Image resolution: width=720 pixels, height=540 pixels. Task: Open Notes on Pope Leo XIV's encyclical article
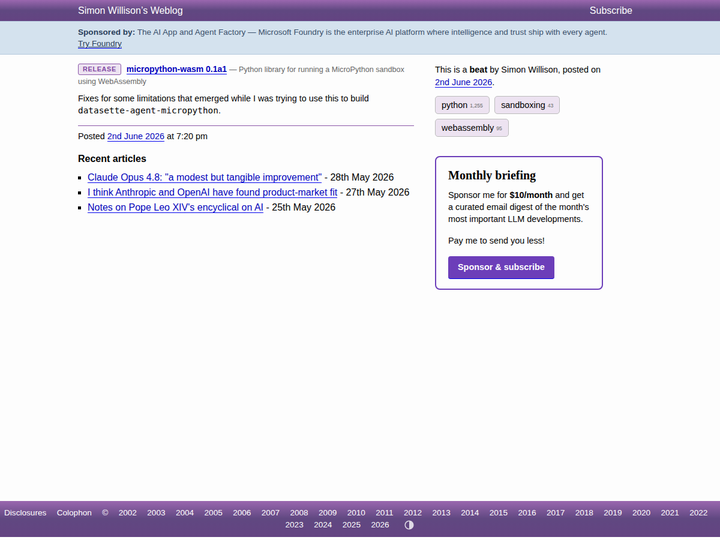[x=175, y=208]
